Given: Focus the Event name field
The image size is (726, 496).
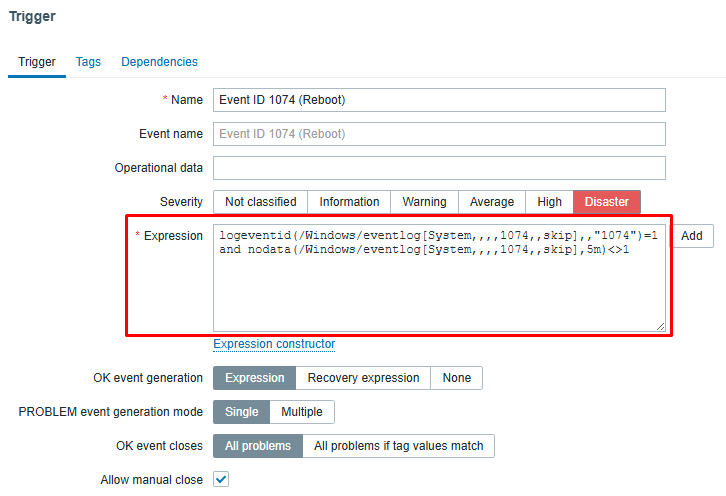Looking at the screenshot, I should pos(439,134).
